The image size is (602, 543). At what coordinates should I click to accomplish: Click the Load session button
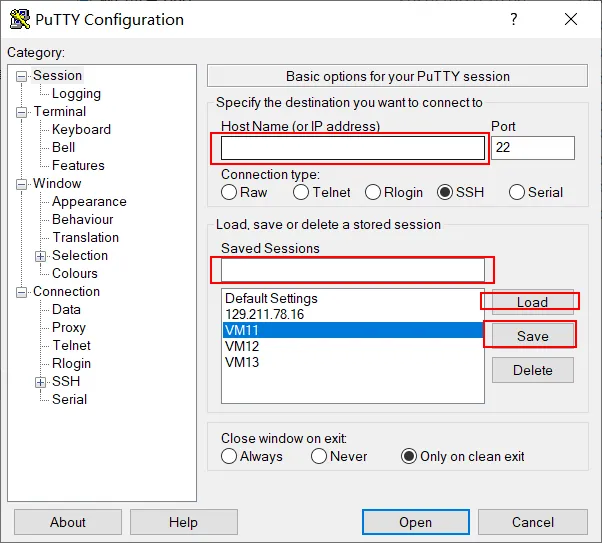[532, 302]
